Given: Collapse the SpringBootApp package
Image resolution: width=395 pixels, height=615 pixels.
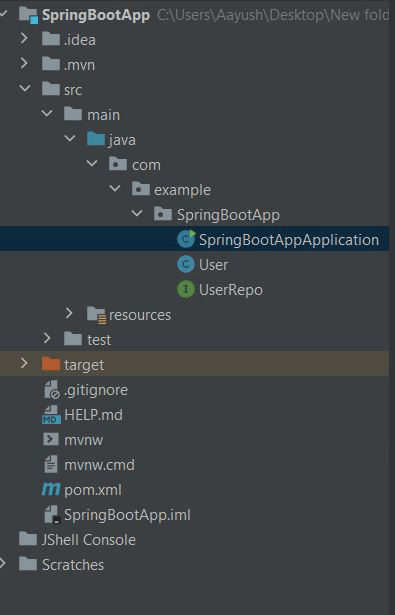Looking at the screenshot, I should 137,214.
